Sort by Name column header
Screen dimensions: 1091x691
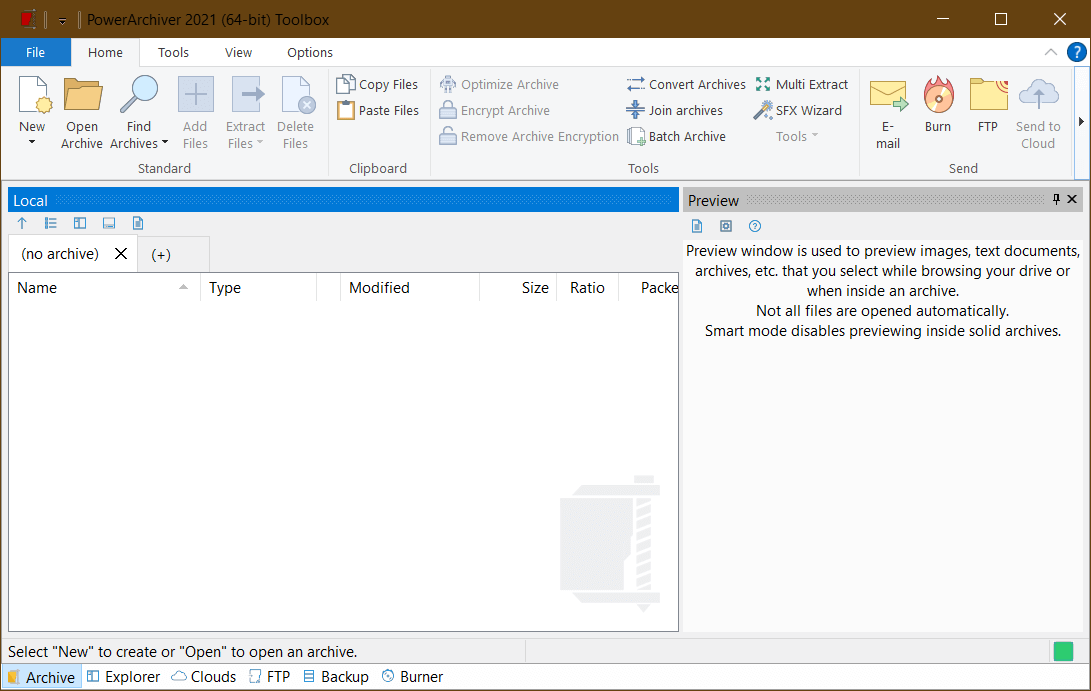(104, 288)
